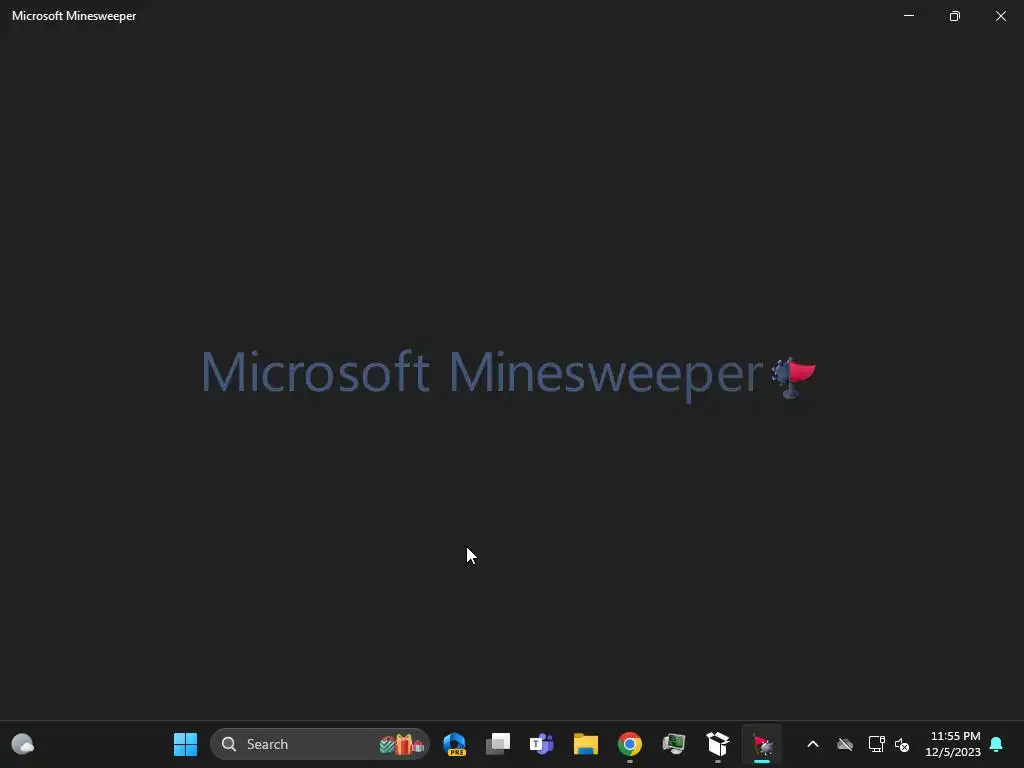1024x768 pixels.
Task: Switch to Google Chrome in taskbar
Action: pos(630,744)
